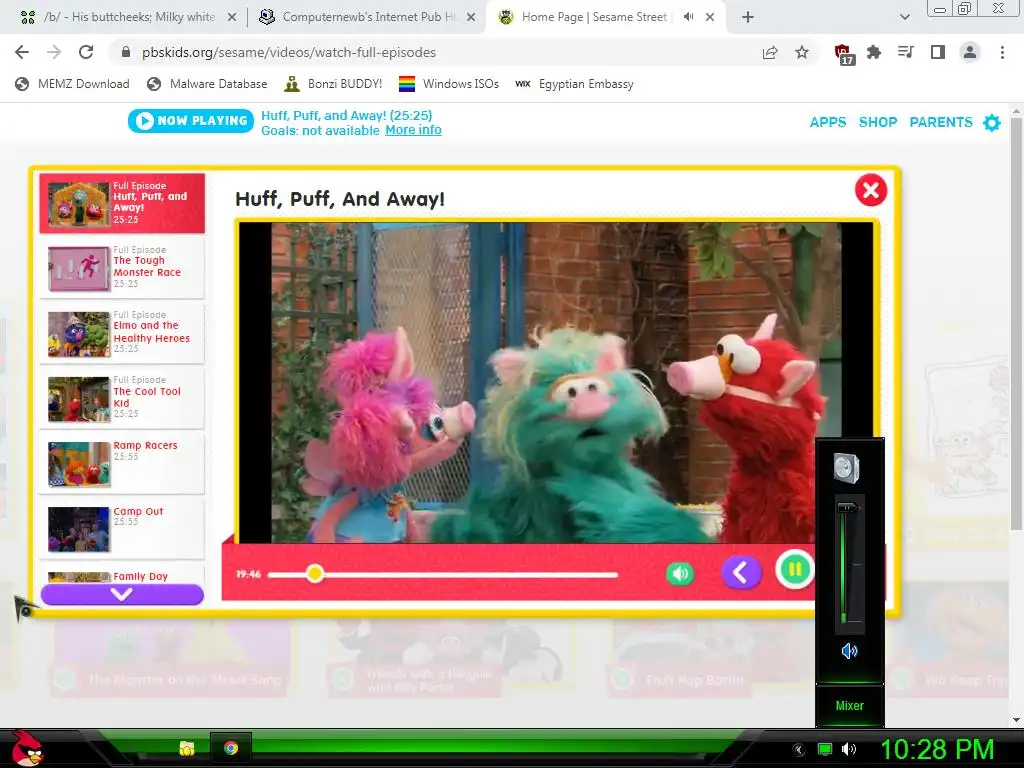Open the Egyptian Embassy bookmark

tap(574, 84)
